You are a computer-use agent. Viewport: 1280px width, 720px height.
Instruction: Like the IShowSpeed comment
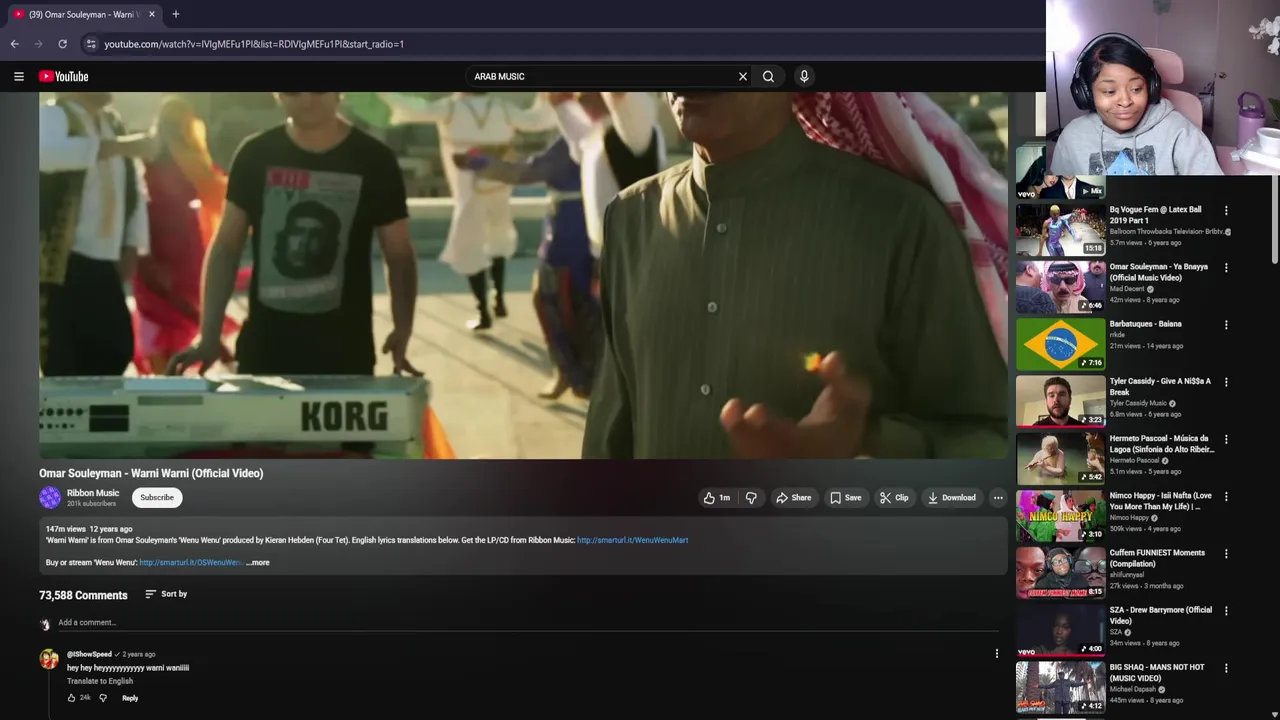point(71,698)
